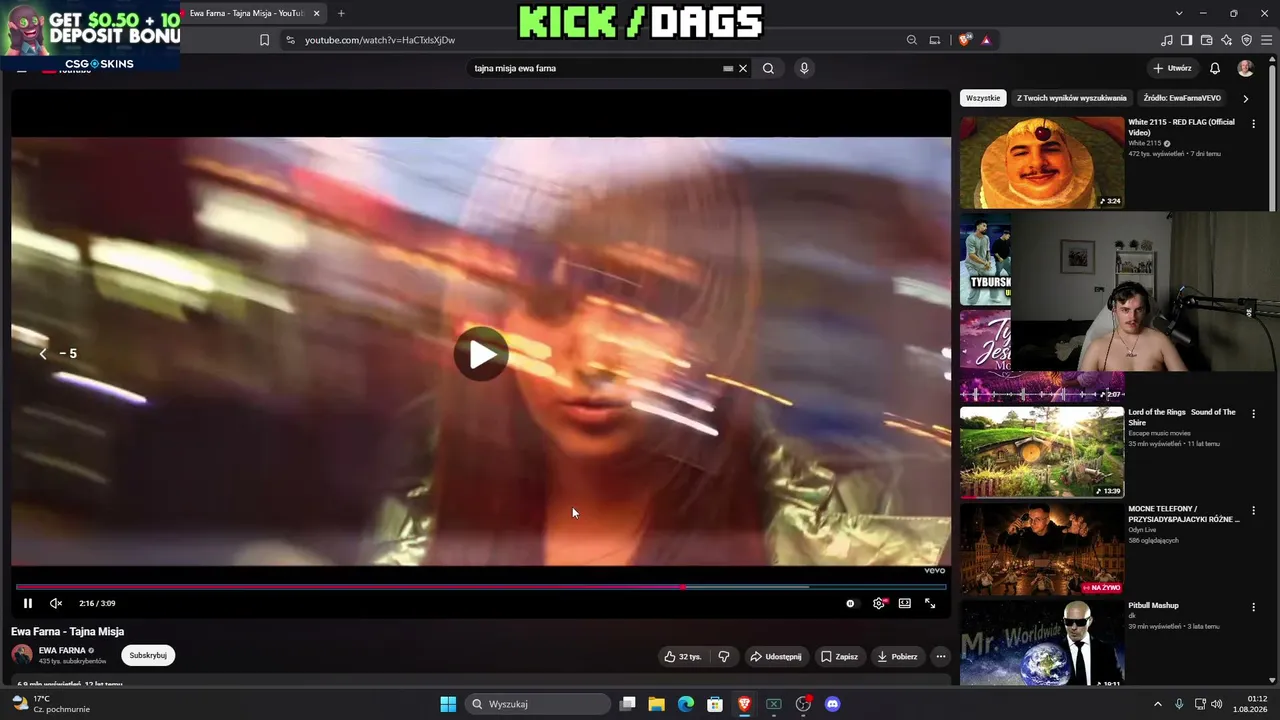Click the large center play button overlay
This screenshot has height=720, width=1280.
tap(481, 353)
